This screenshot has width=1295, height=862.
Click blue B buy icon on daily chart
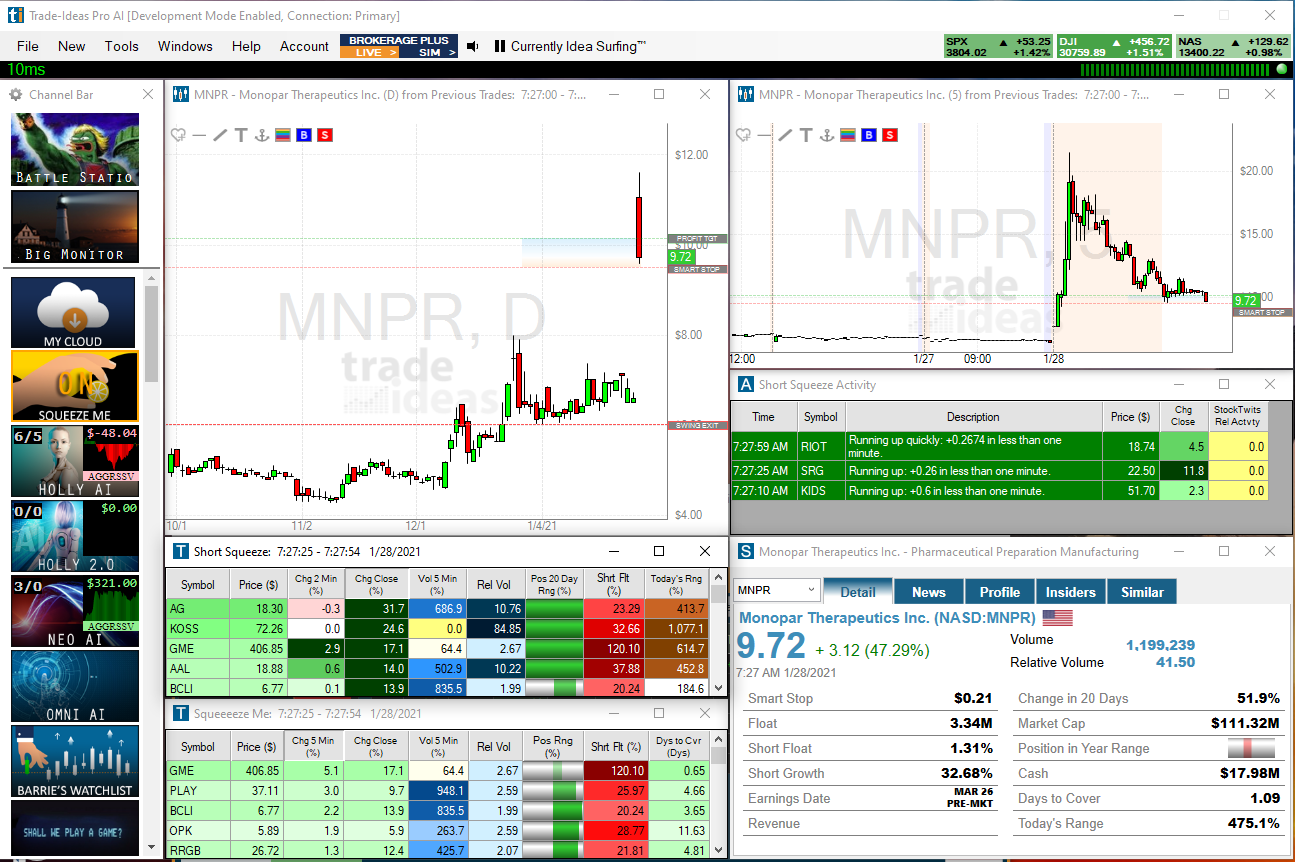pos(304,135)
